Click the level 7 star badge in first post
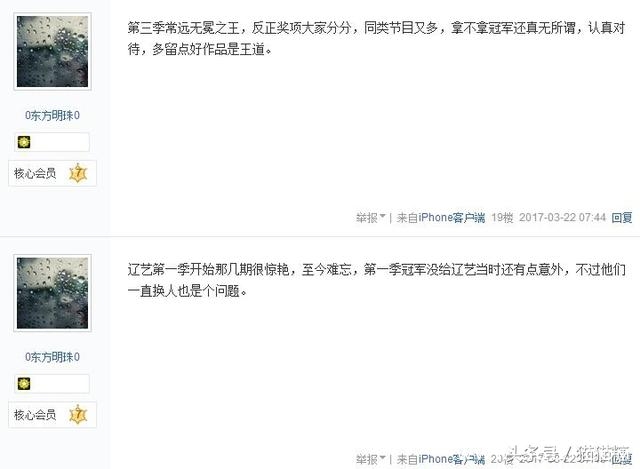Image resolution: width=640 pixels, height=469 pixels. [78, 173]
